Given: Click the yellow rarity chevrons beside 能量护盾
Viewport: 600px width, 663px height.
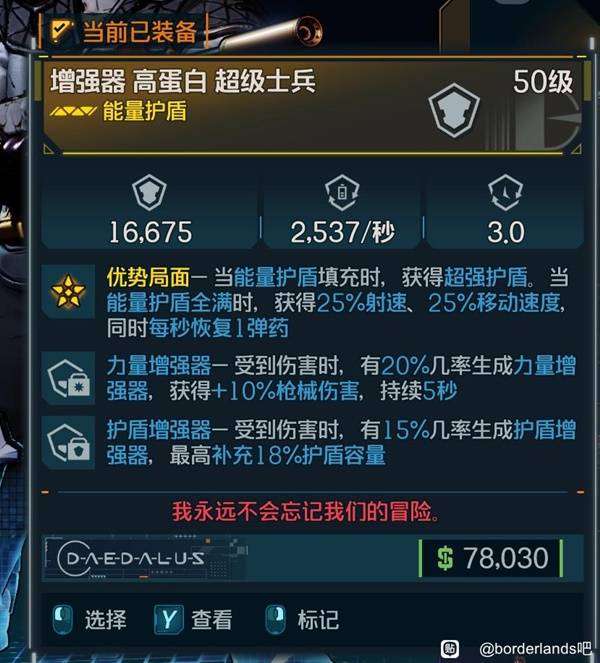Looking at the screenshot, I should click(72, 112).
